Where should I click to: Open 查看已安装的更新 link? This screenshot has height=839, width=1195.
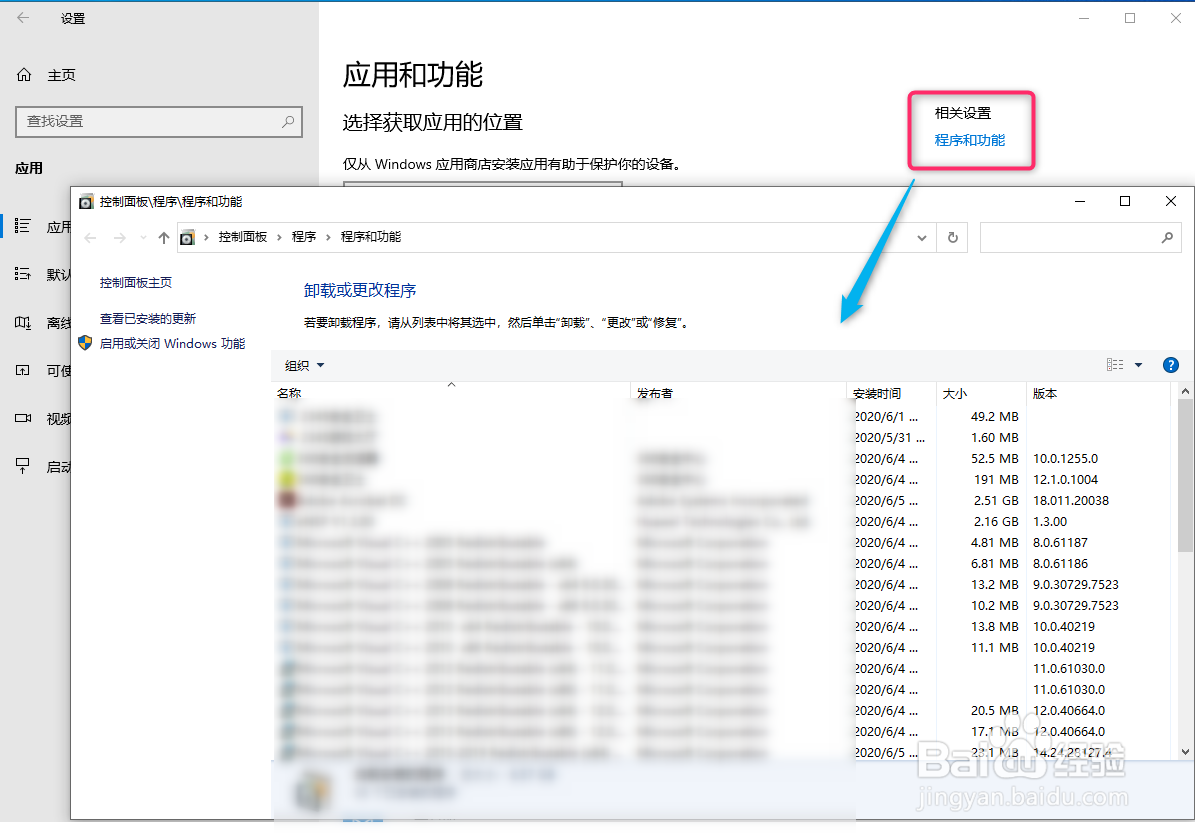pyautogui.click(x=148, y=319)
